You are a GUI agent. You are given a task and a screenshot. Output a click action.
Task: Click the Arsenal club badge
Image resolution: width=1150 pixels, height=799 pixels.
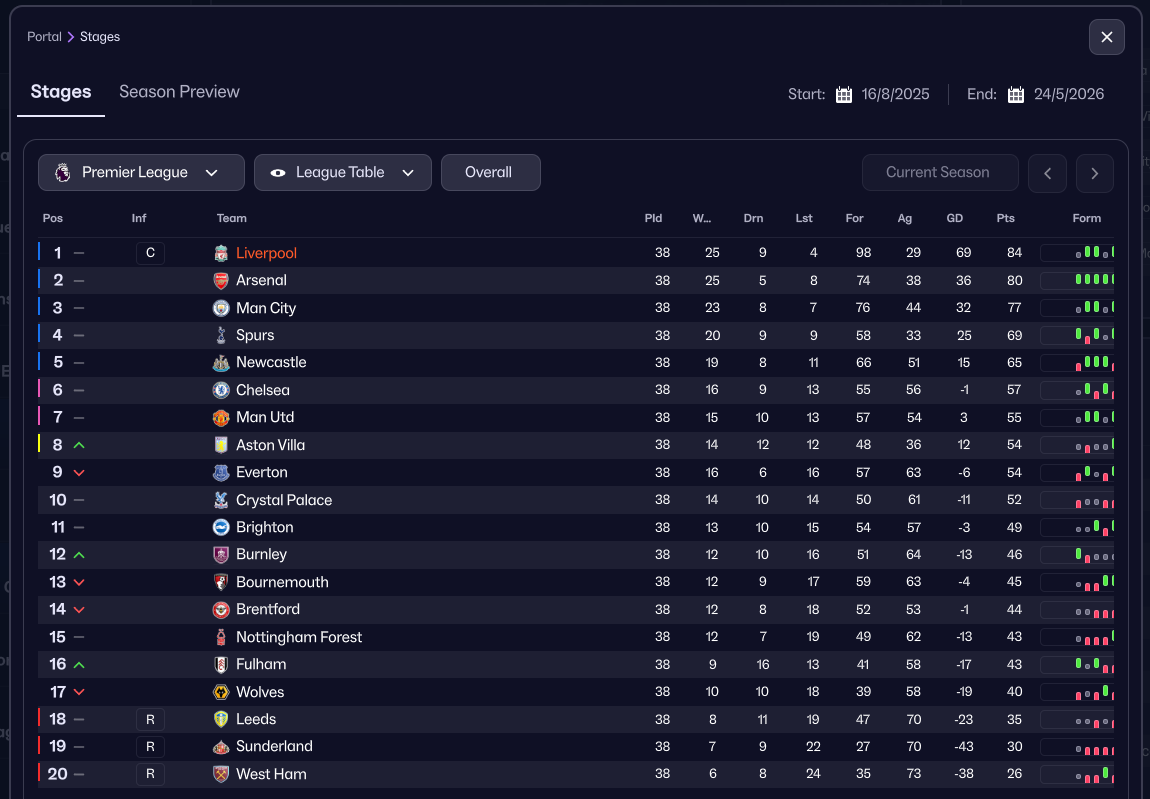221,281
